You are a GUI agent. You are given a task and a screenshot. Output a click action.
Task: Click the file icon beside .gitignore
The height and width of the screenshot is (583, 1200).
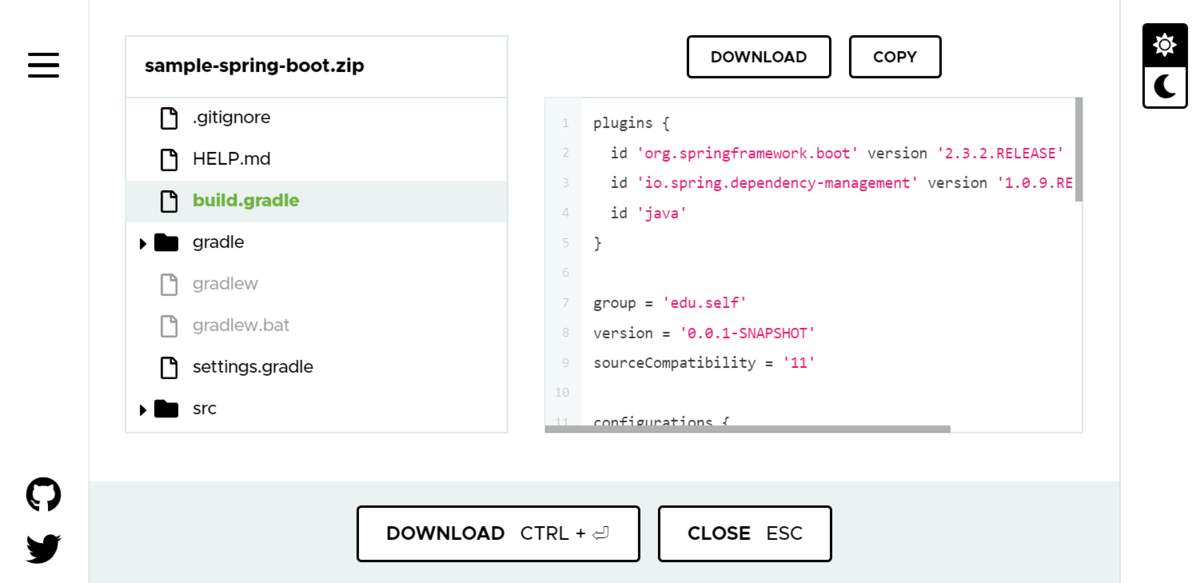pos(169,117)
